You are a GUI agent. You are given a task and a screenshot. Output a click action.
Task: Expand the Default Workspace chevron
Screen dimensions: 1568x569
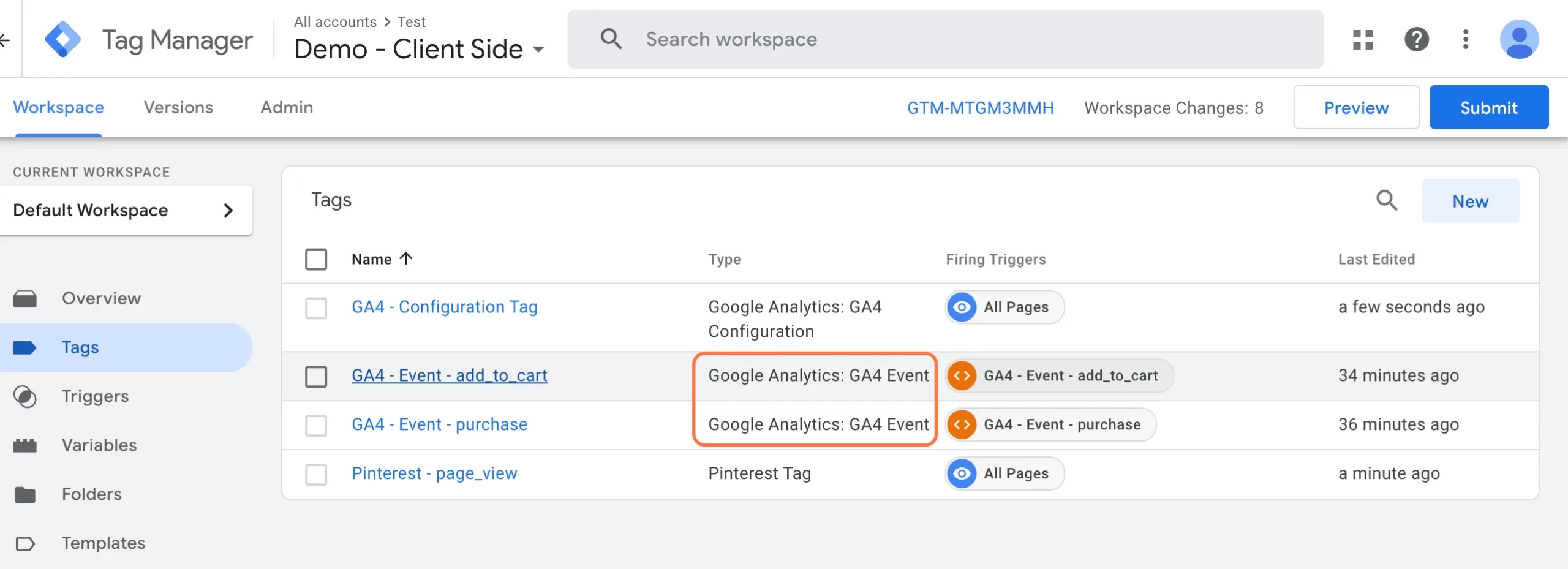point(228,210)
